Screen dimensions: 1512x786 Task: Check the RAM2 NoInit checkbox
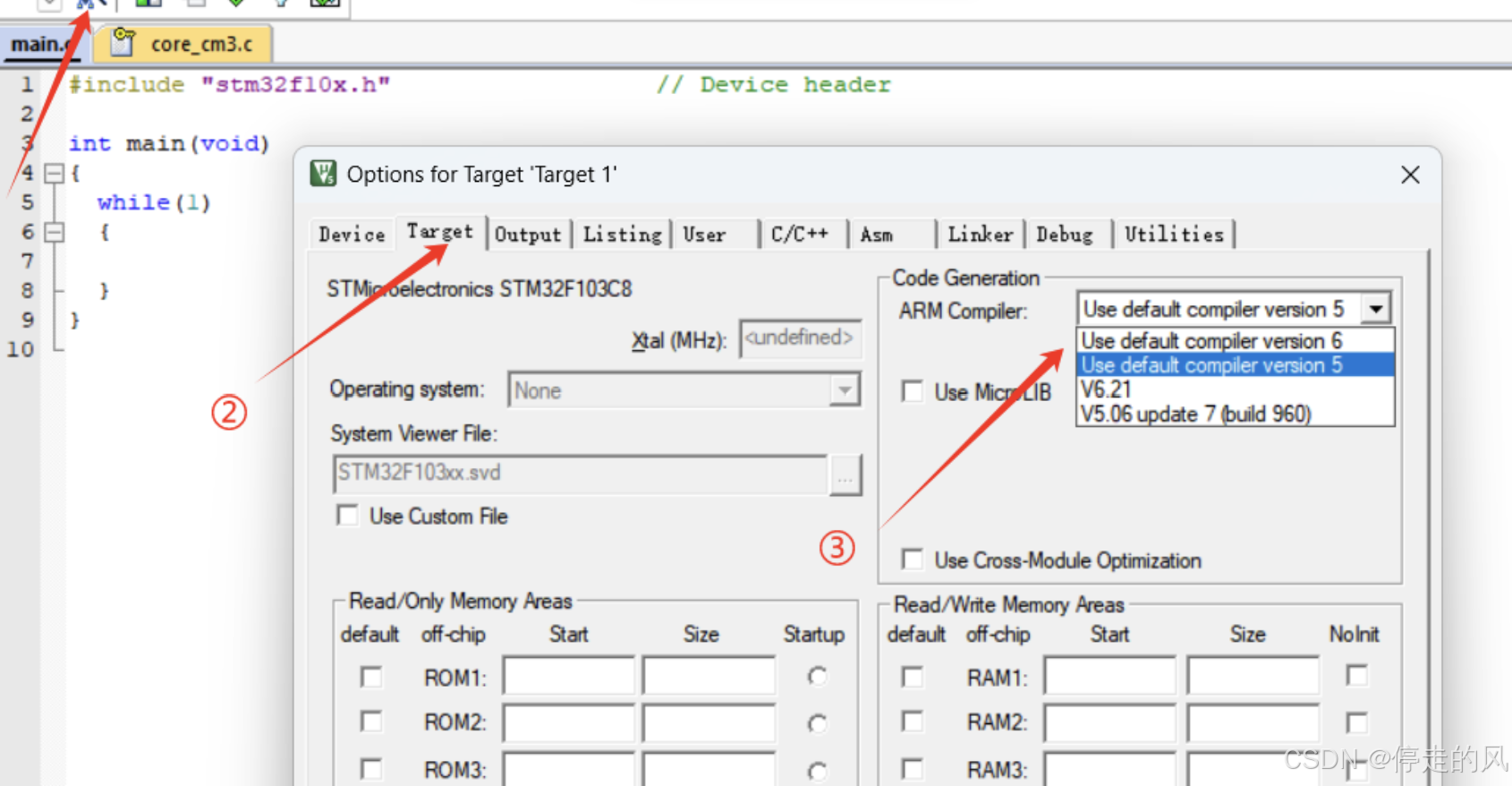point(1357,722)
